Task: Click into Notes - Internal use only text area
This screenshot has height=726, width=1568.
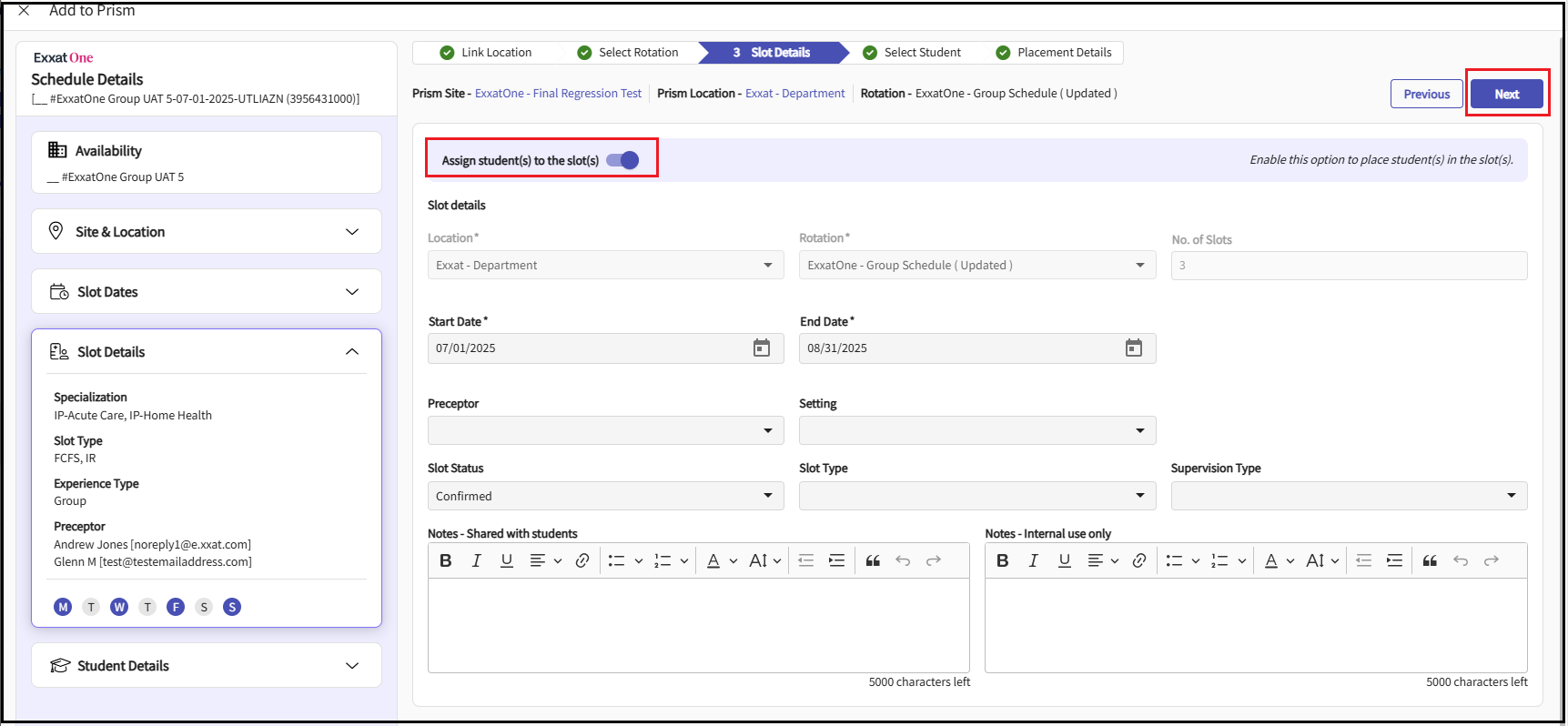Action: coord(1255,625)
